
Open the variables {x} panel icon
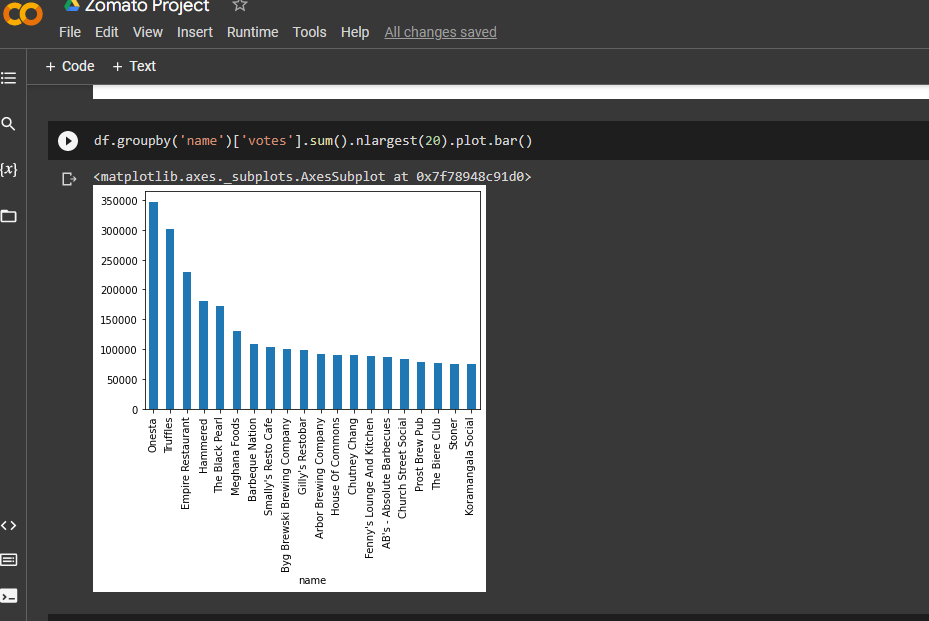[8, 169]
